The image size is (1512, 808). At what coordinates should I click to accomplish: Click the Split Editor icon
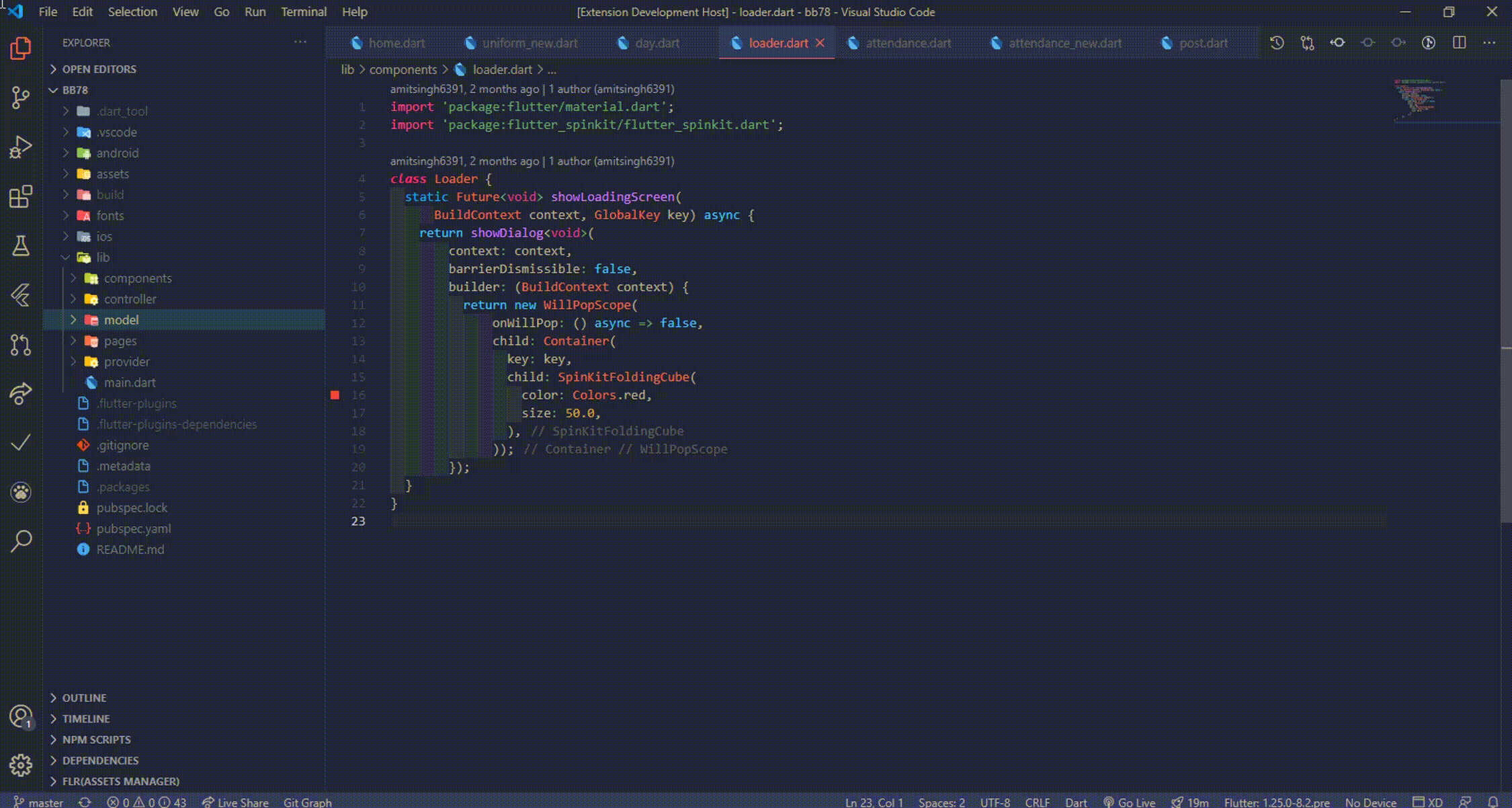(x=1459, y=43)
